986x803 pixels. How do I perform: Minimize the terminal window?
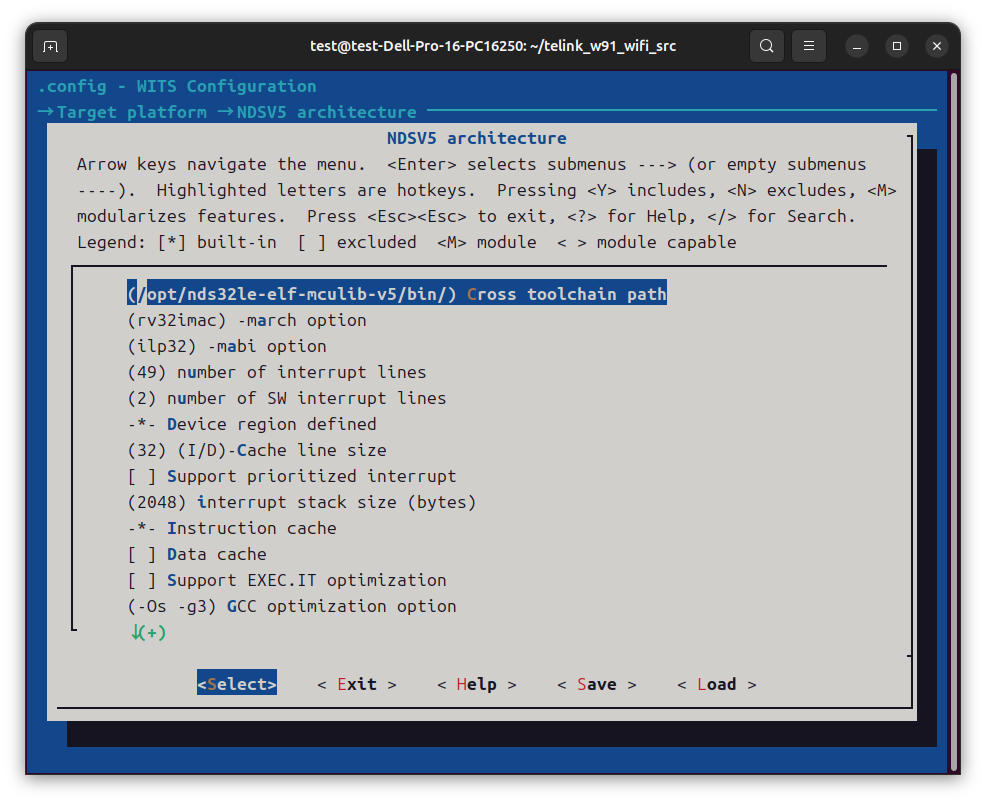click(856, 47)
